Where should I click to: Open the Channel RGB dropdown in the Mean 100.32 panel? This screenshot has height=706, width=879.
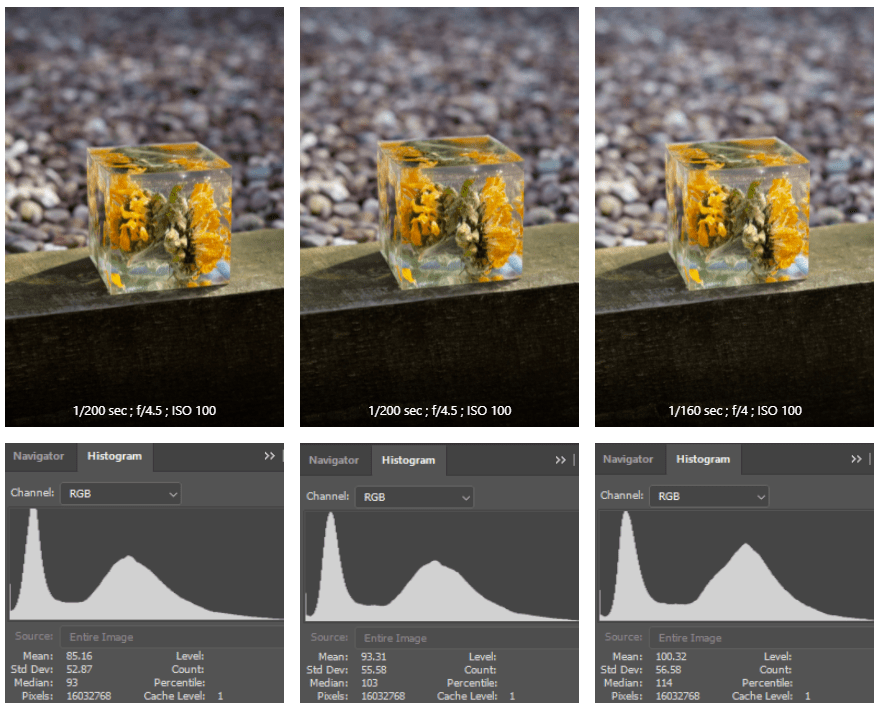[x=708, y=496]
